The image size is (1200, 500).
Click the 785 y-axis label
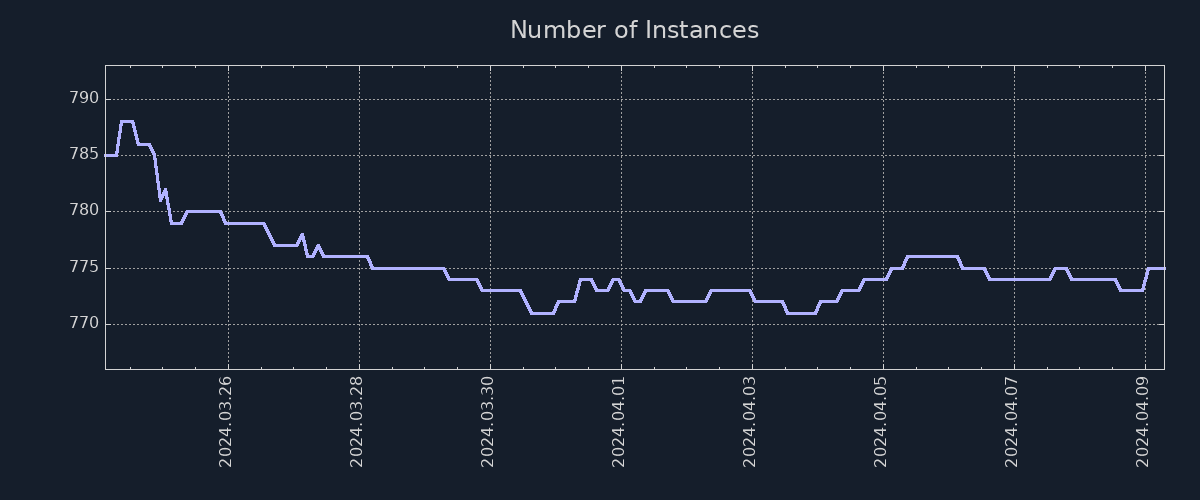pos(84,155)
